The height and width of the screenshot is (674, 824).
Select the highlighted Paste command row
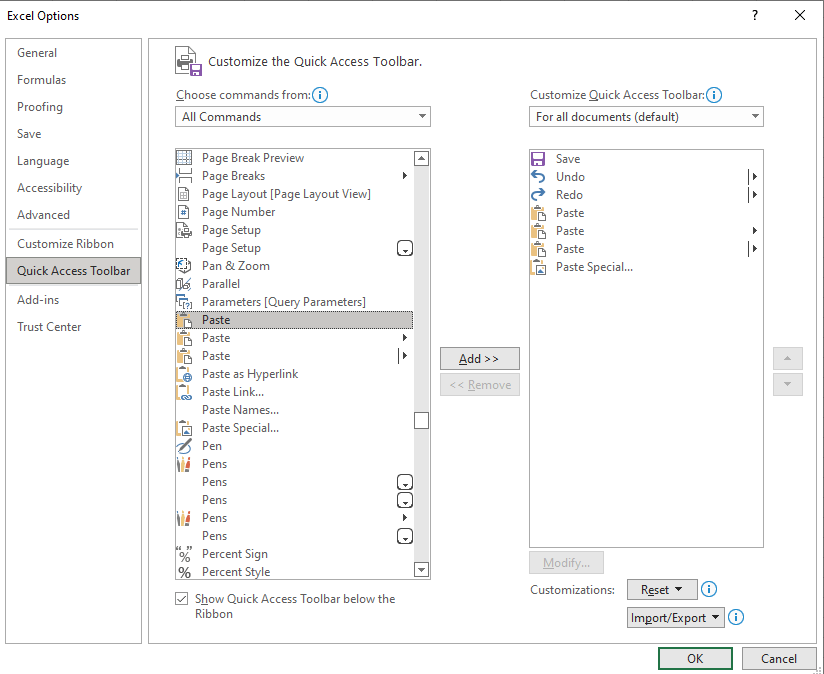pos(294,320)
